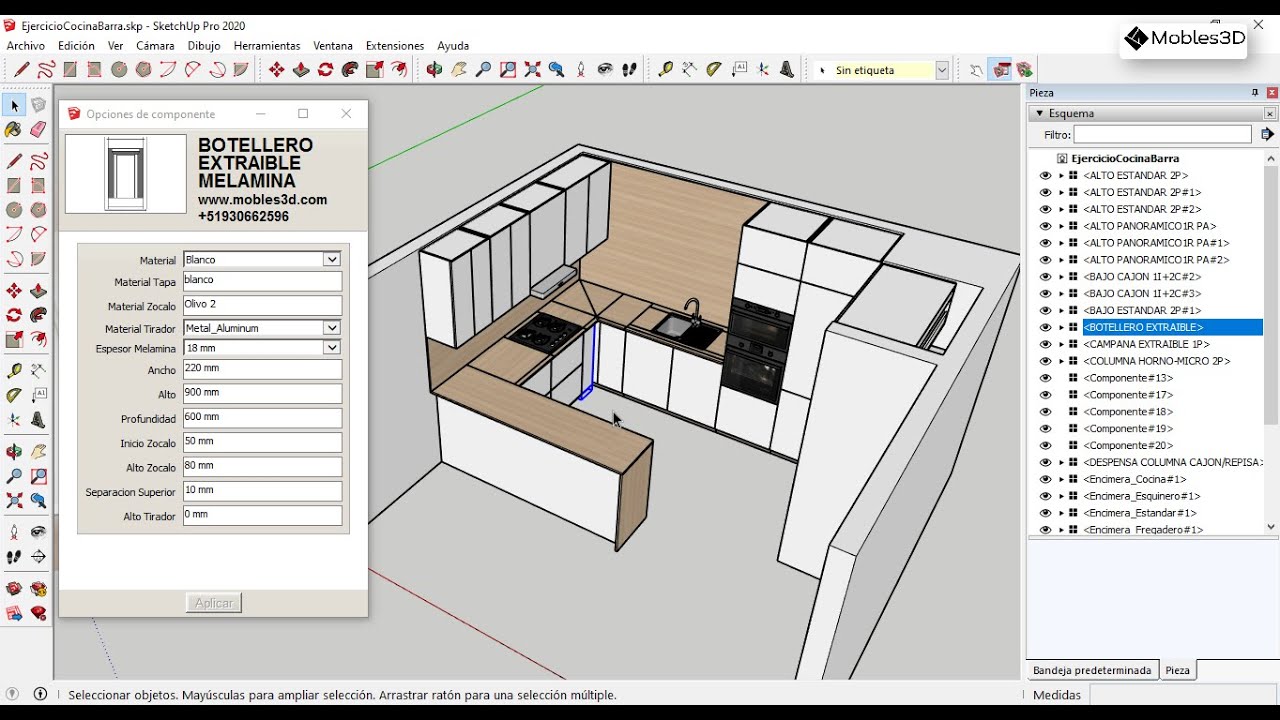Select the Tape Measure tool in top toolbar
The width and height of the screenshot is (1280, 720).
(665, 70)
